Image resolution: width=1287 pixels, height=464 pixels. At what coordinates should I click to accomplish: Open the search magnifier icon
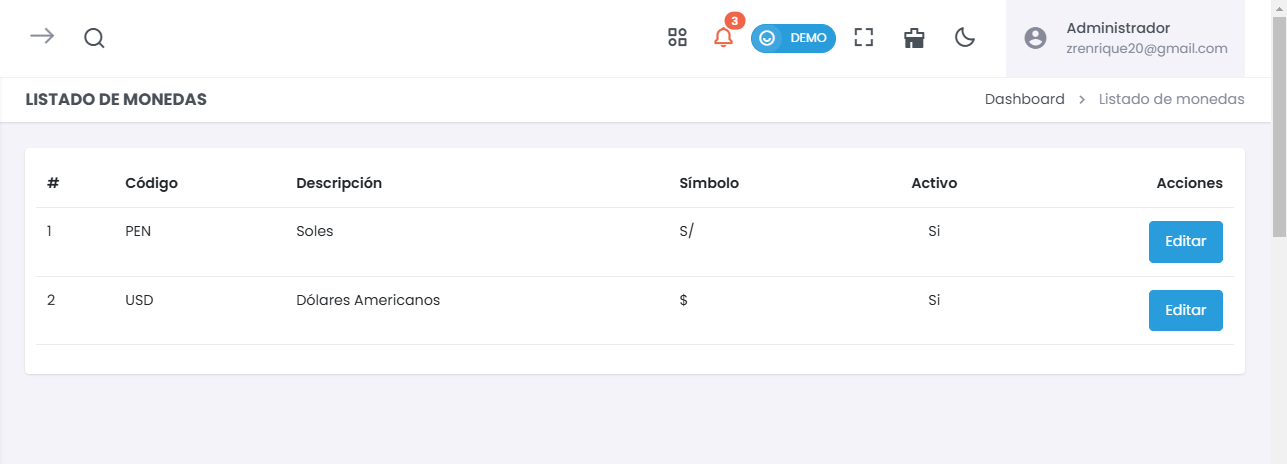[x=94, y=38]
